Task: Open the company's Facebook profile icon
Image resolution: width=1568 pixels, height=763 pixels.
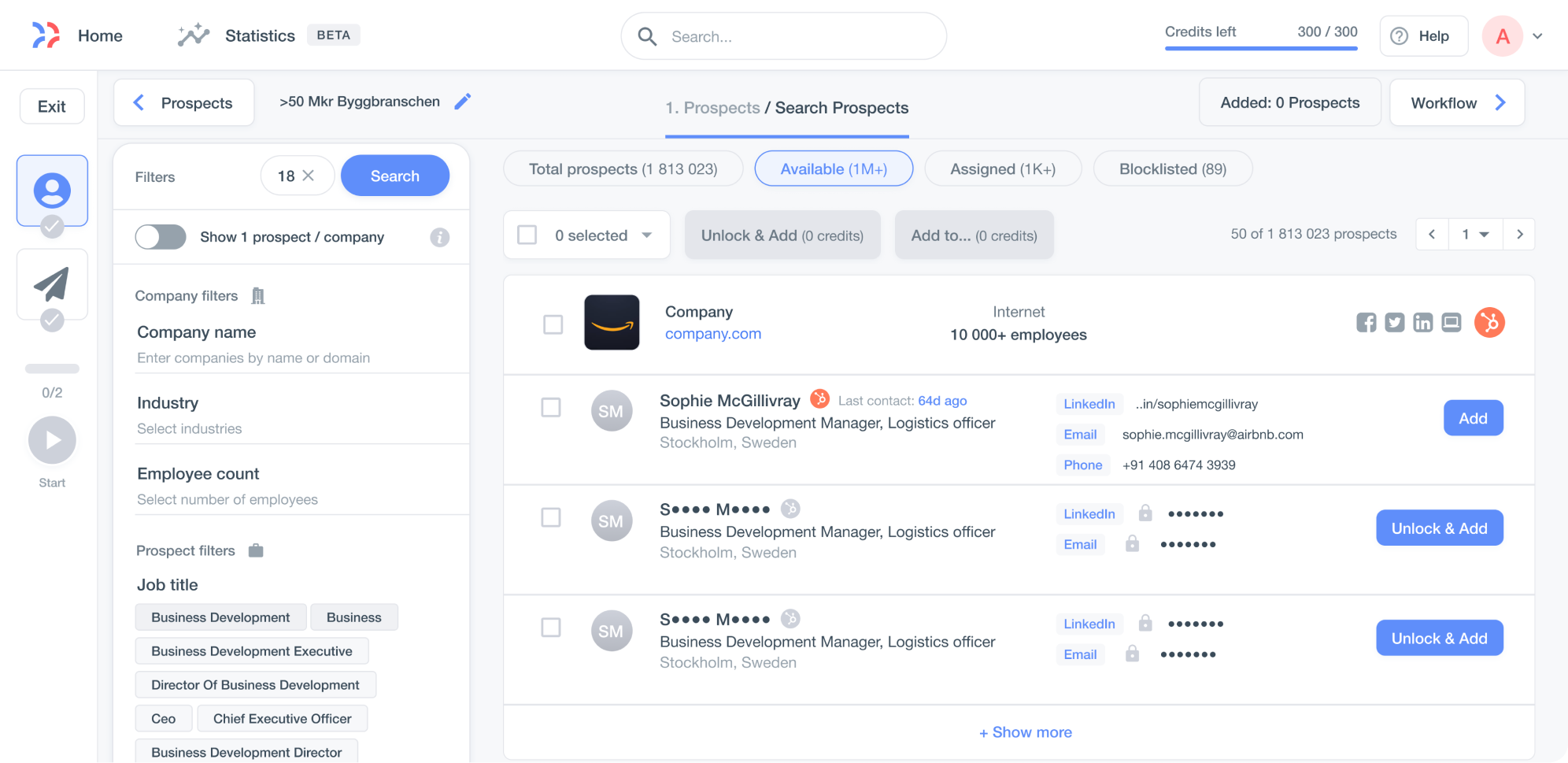Action: click(1366, 323)
